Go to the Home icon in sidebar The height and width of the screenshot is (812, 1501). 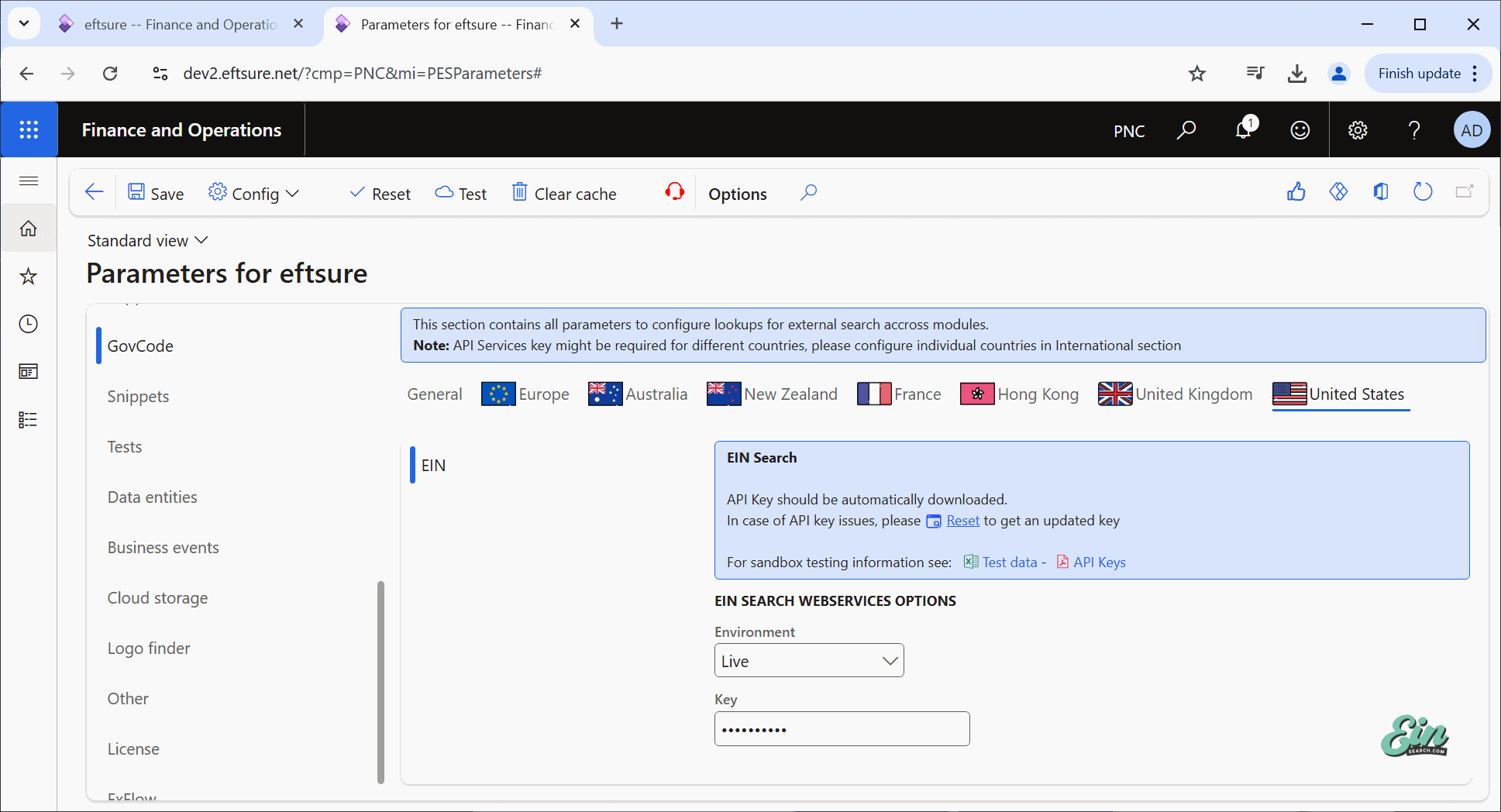[29, 229]
